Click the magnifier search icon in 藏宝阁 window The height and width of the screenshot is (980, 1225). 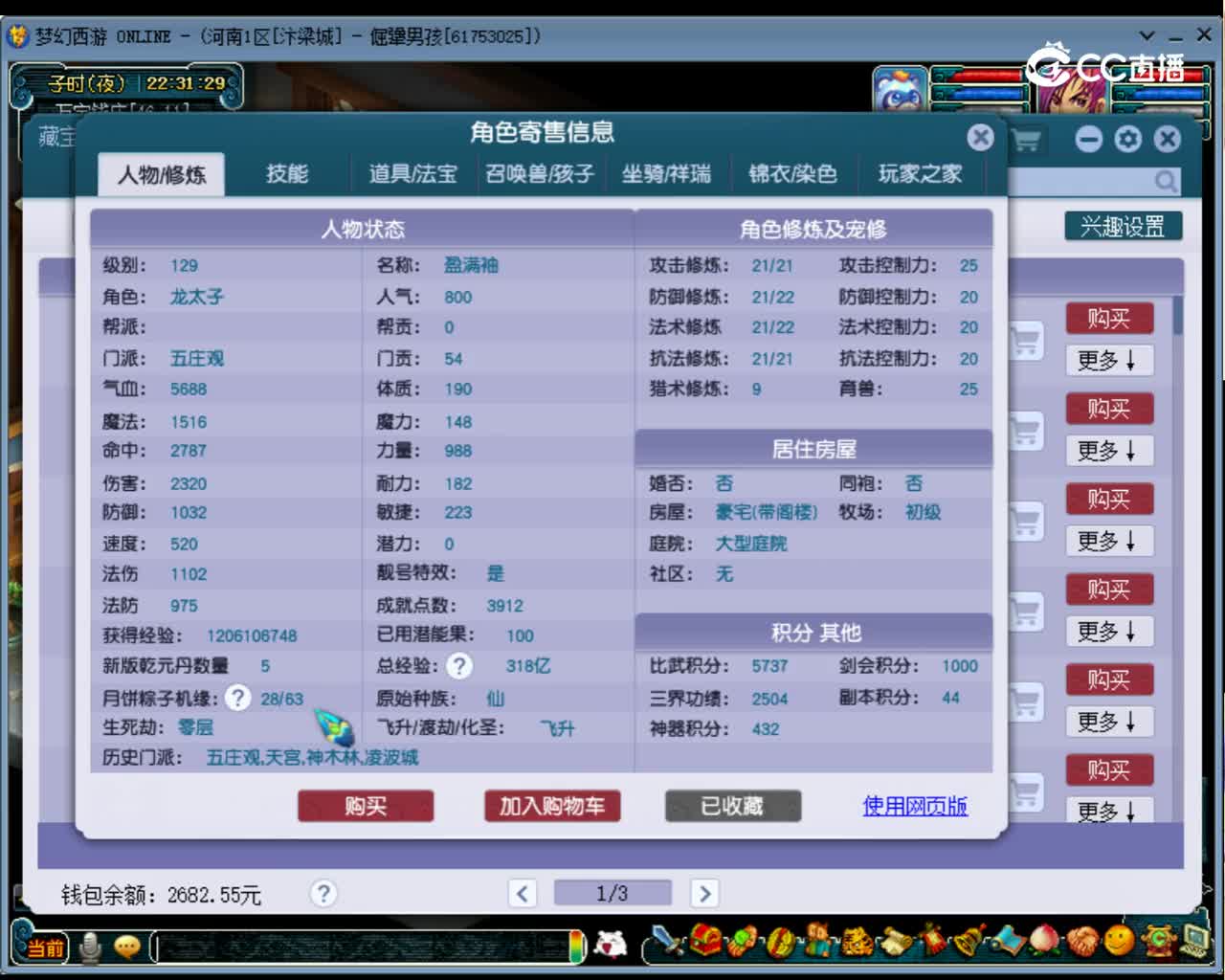1166,181
